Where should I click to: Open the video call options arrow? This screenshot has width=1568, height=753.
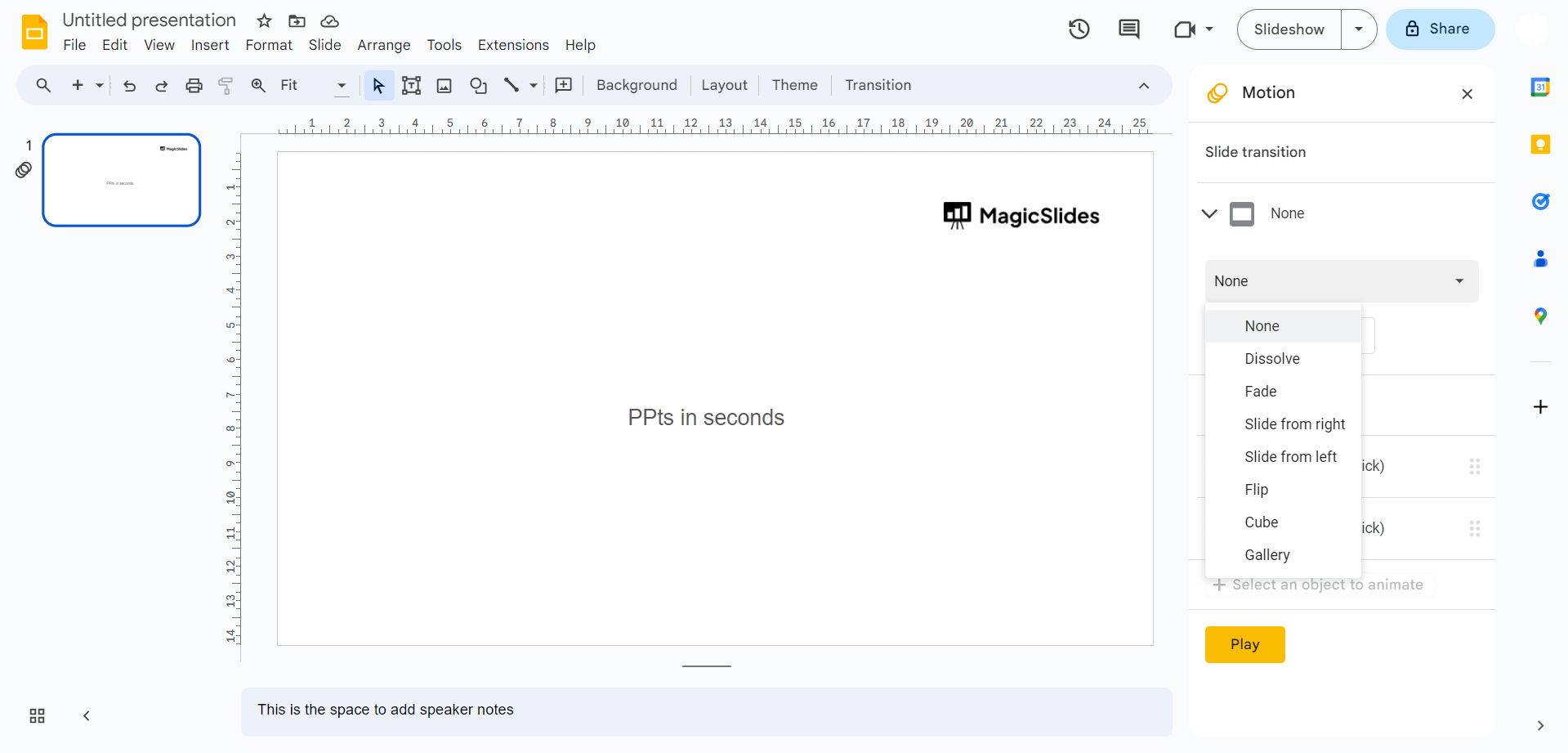click(x=1209, y=29)
